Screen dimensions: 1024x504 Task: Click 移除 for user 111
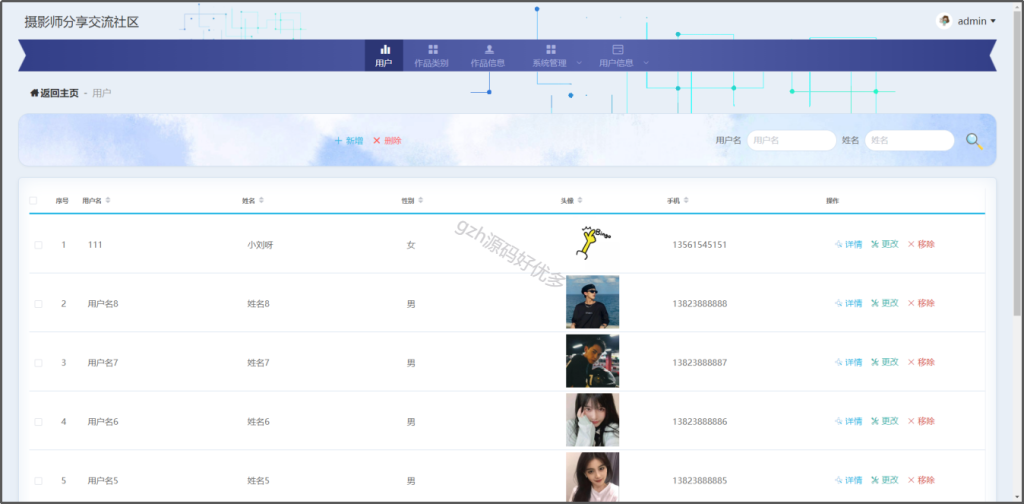(x=921, y=244)
